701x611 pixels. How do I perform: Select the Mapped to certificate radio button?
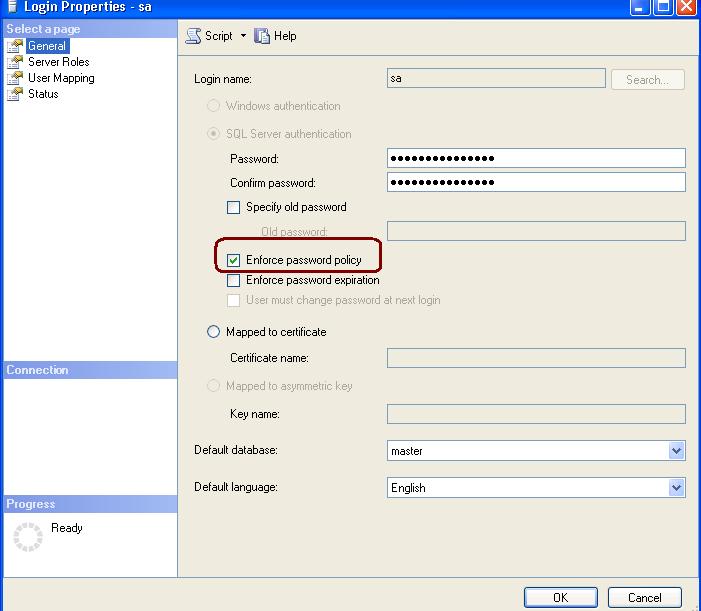click(213, 332)
